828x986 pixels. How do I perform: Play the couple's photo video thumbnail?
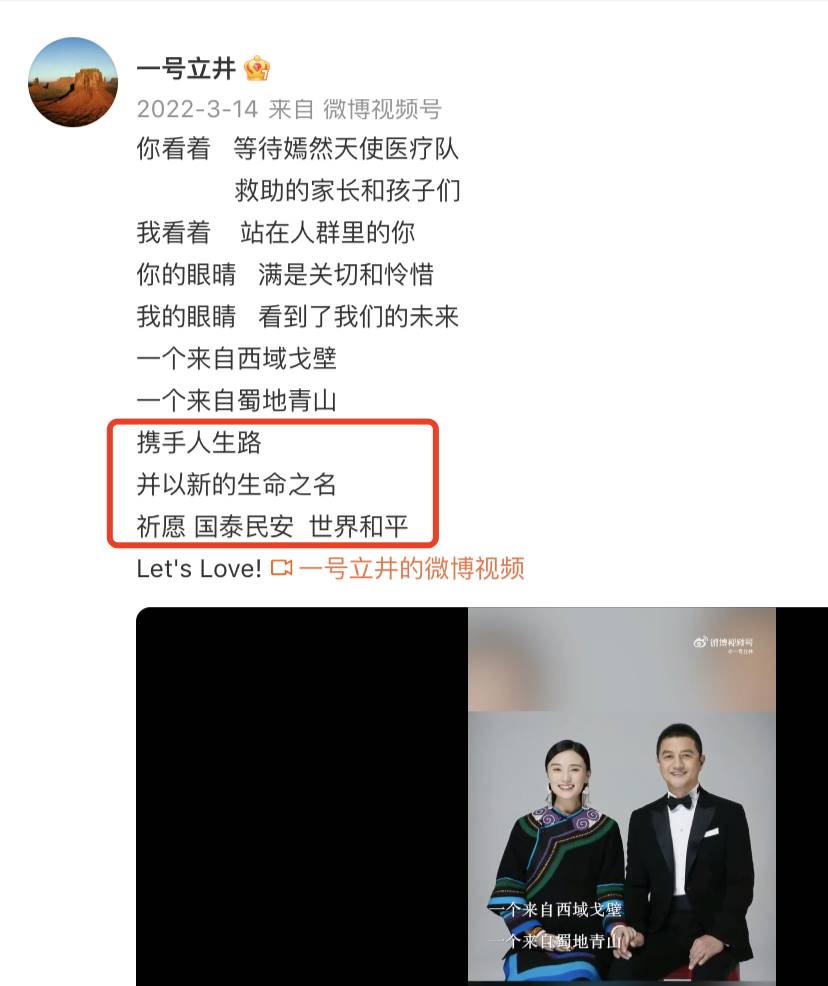point(622,796)
